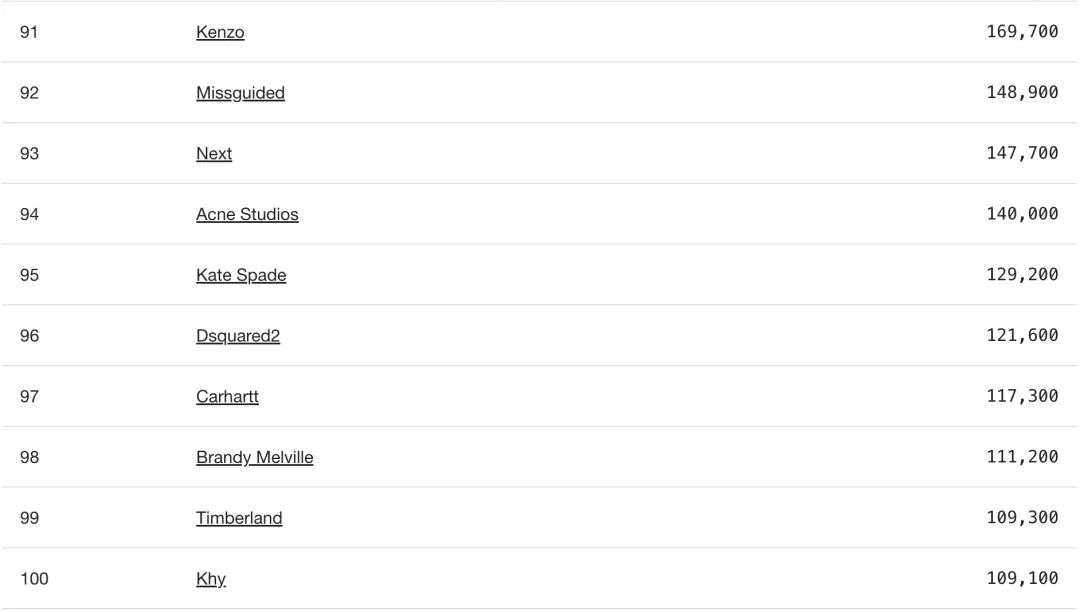Click the 109,100 value for Khy
The height and width of the screenshot is (612, 1080).
1022,578
